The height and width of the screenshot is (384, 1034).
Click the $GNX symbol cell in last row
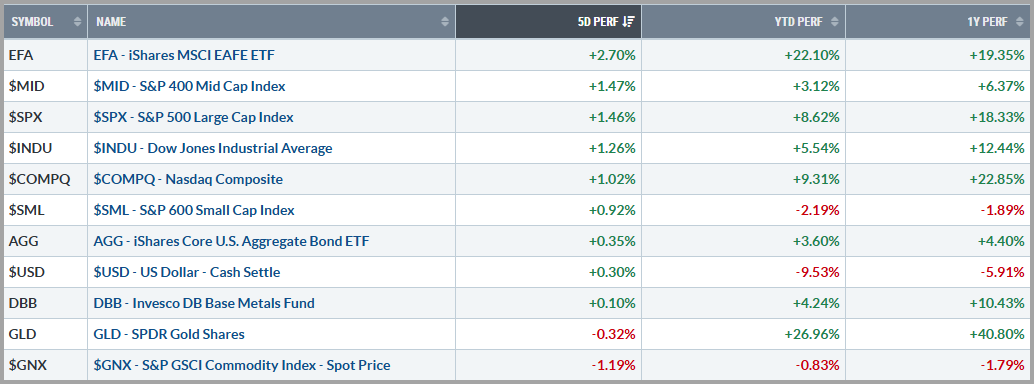point(46,365)
